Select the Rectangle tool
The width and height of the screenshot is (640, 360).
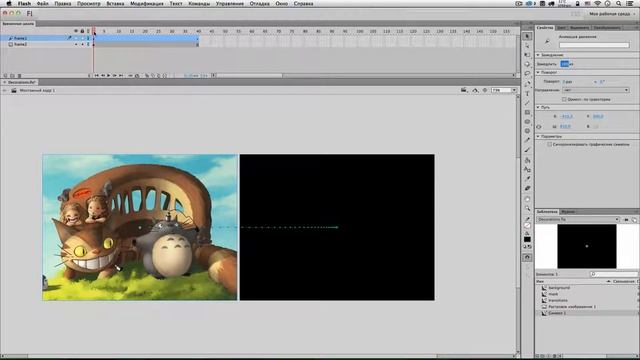[527, 112]
